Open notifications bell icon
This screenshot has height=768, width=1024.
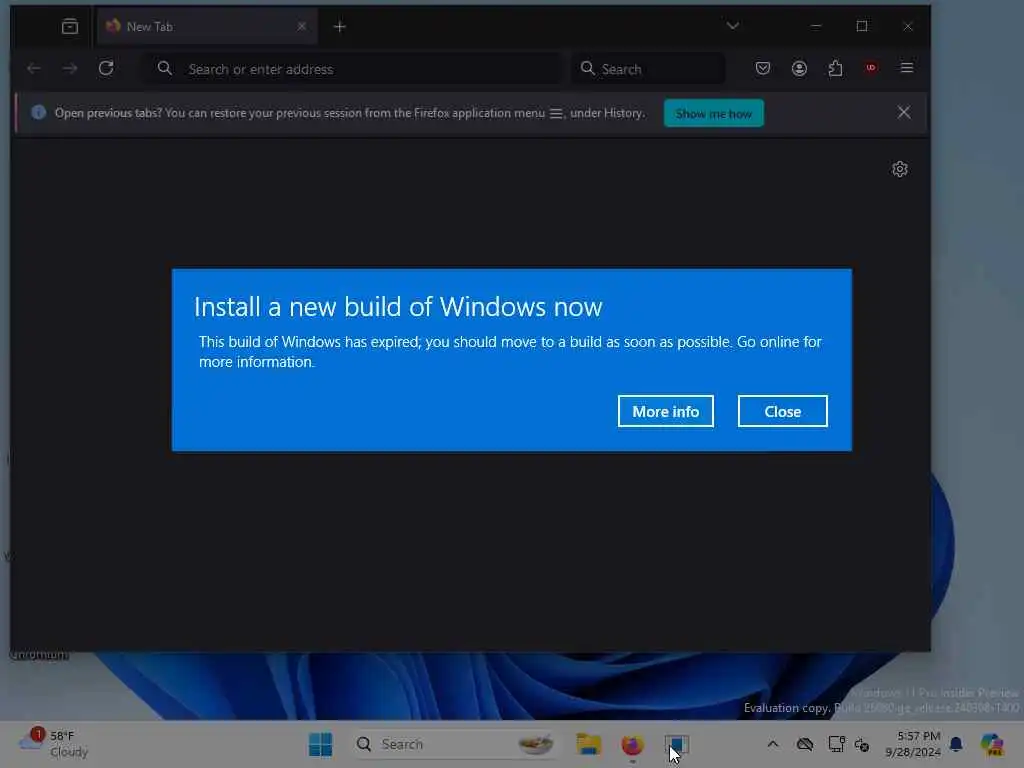click(956, 744)
